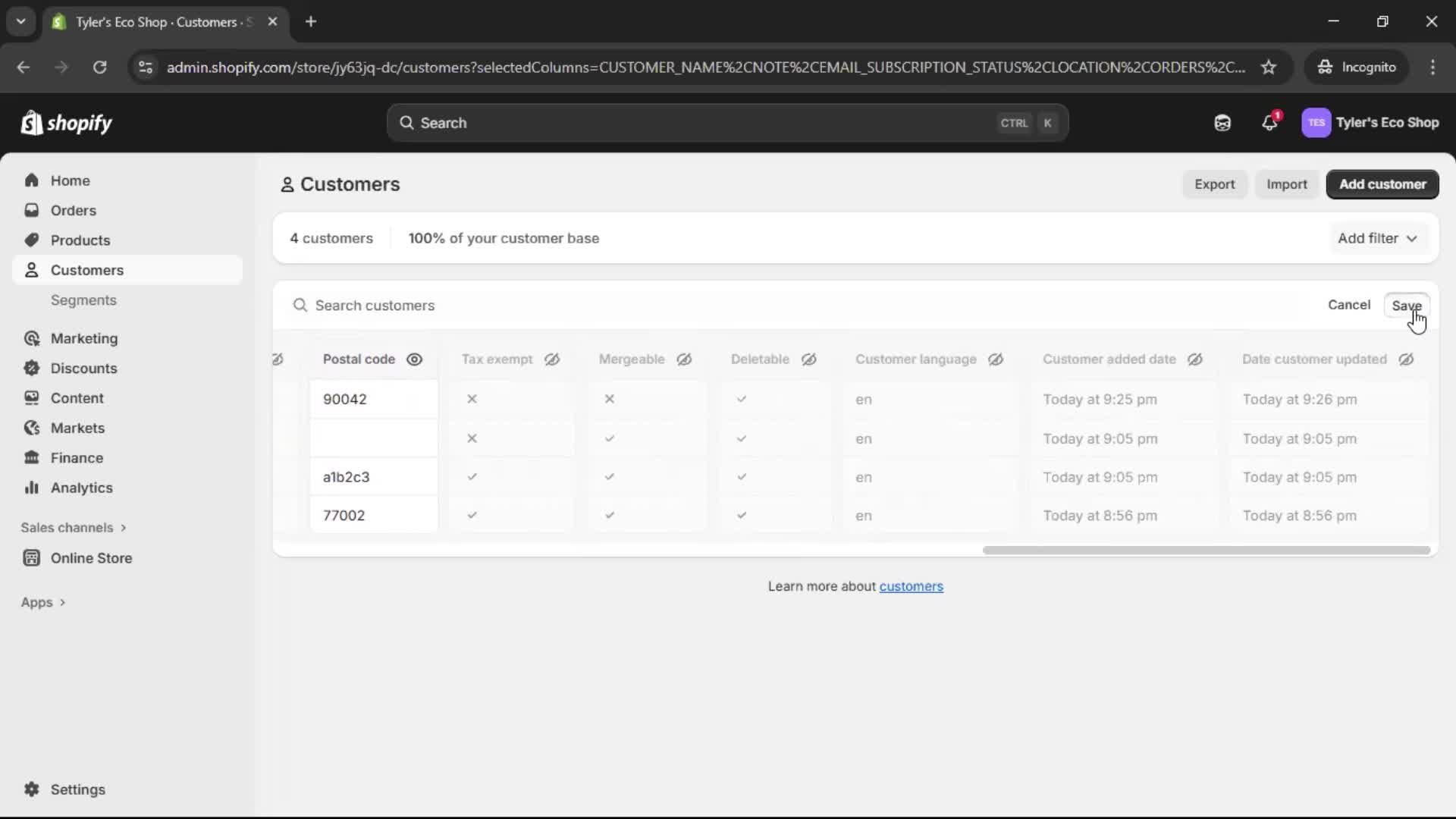This screenshot has width=1456, height=819.
Task: Click the Shopify logo
Action: click(x=67, y=123)
